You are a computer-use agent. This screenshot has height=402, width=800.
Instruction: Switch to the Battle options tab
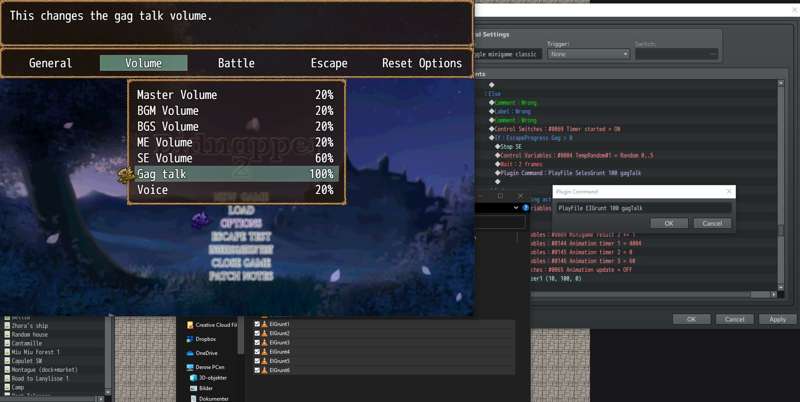tap(236, 63)
